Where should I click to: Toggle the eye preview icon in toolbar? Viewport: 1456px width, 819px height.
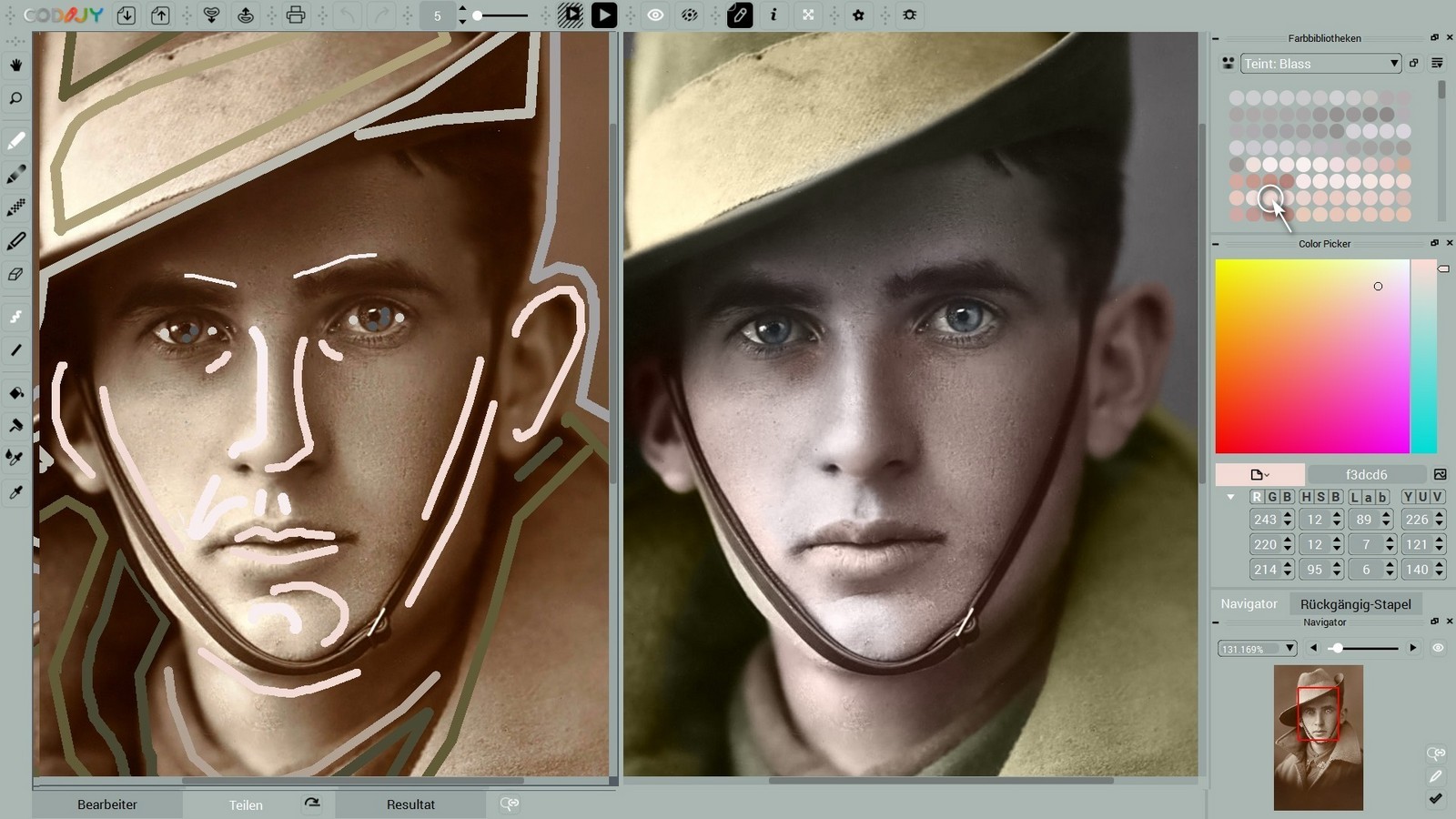(655, 15)
